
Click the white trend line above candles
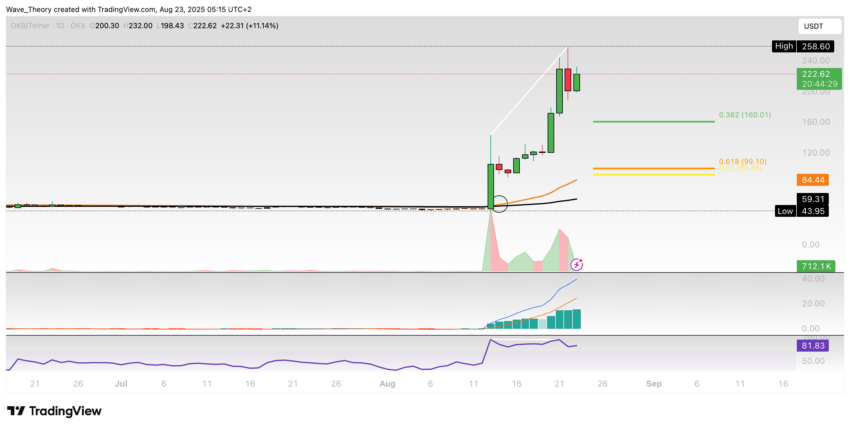coord(529,91)
